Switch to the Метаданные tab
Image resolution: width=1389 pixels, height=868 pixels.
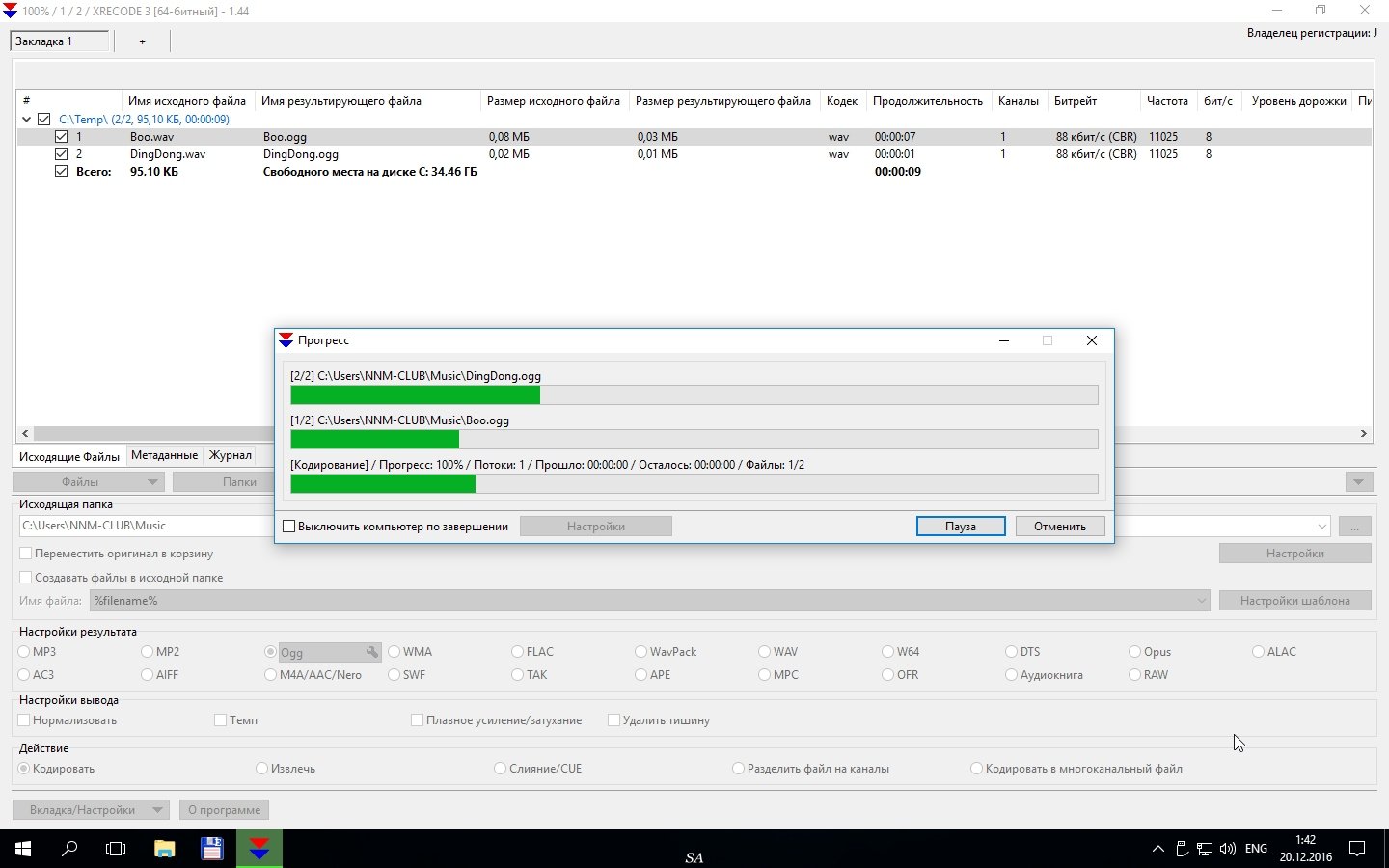(164, 455)
